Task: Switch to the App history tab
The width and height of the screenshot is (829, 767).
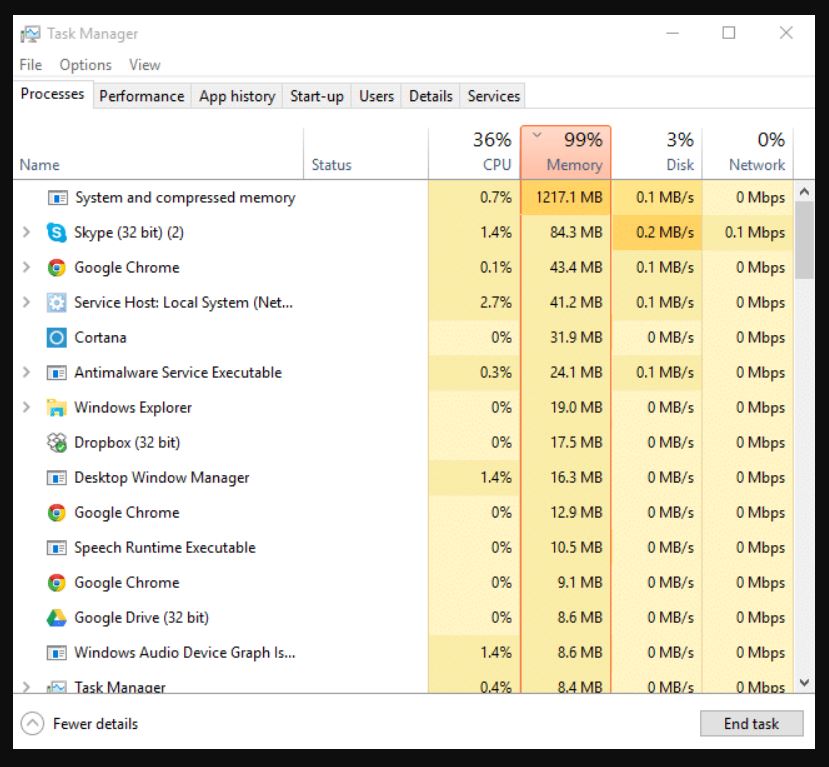Action: click(x=237, y=96)
